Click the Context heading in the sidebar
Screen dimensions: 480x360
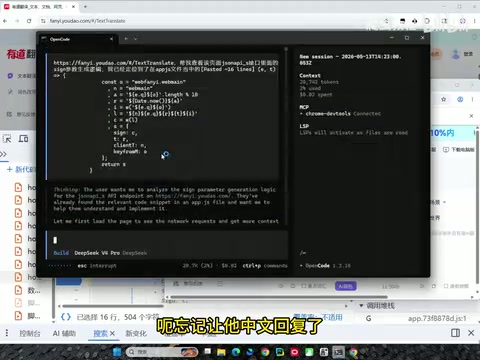(x=310, y=76)
